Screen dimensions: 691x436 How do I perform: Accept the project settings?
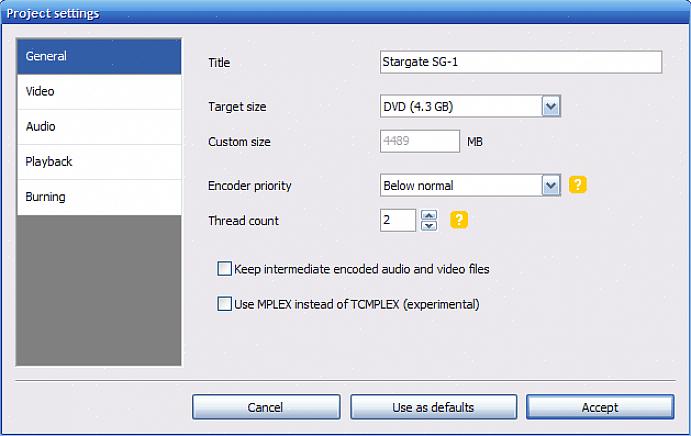[600, 407]
